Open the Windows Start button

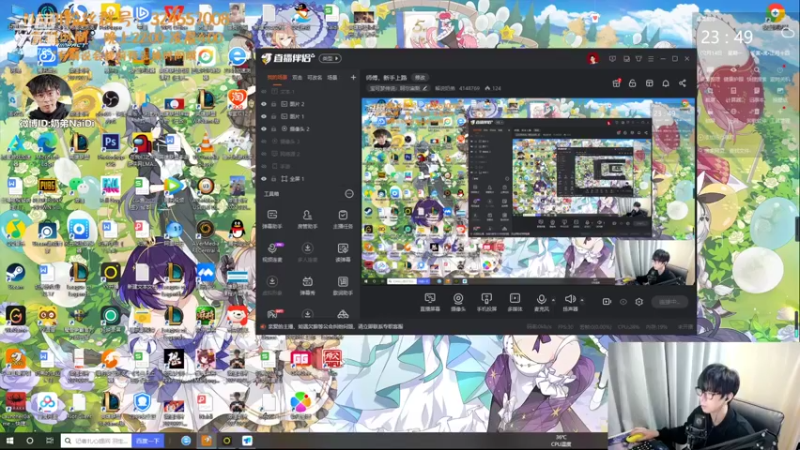click(9, 440)
